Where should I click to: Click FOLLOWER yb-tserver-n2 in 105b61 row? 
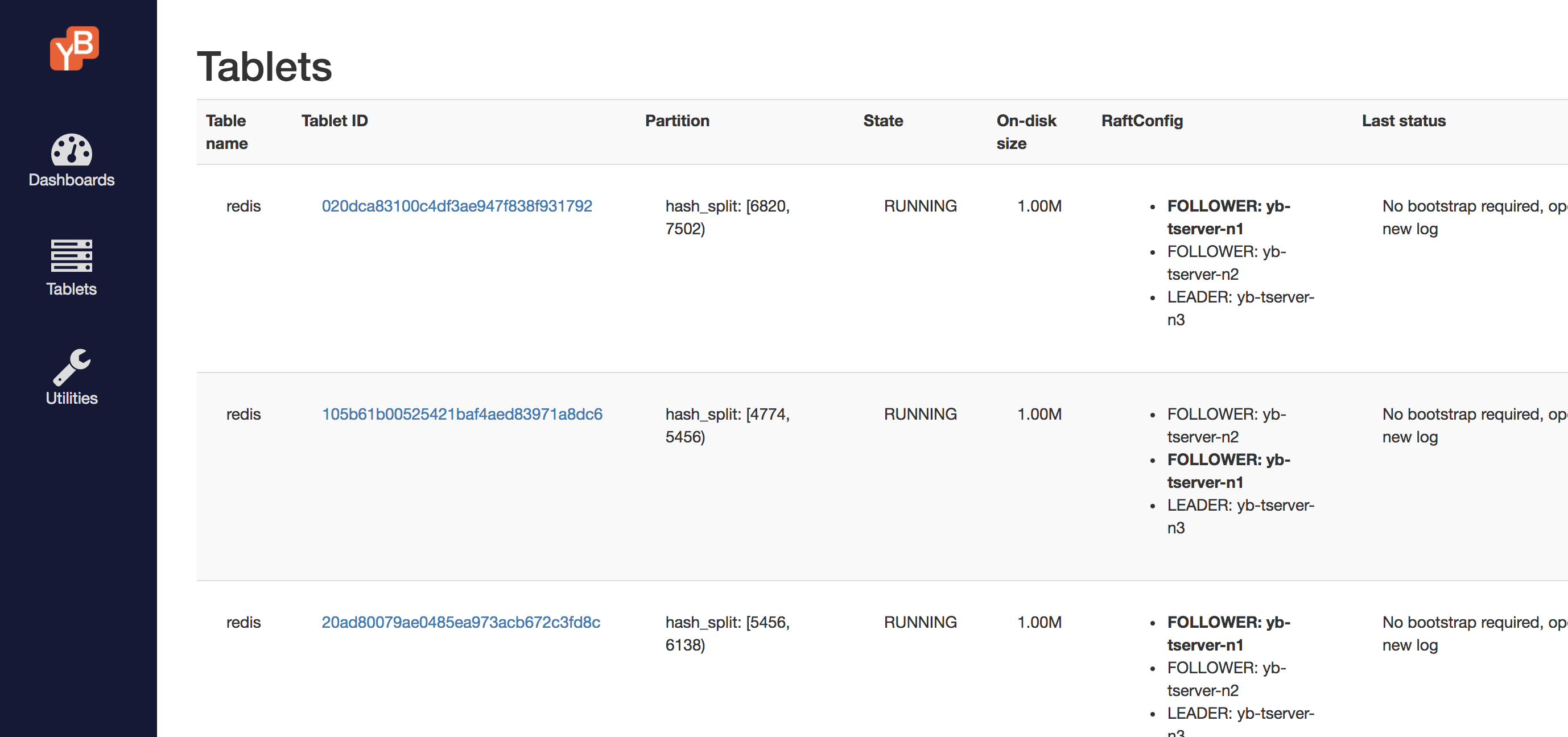[x=1227, y=425]
